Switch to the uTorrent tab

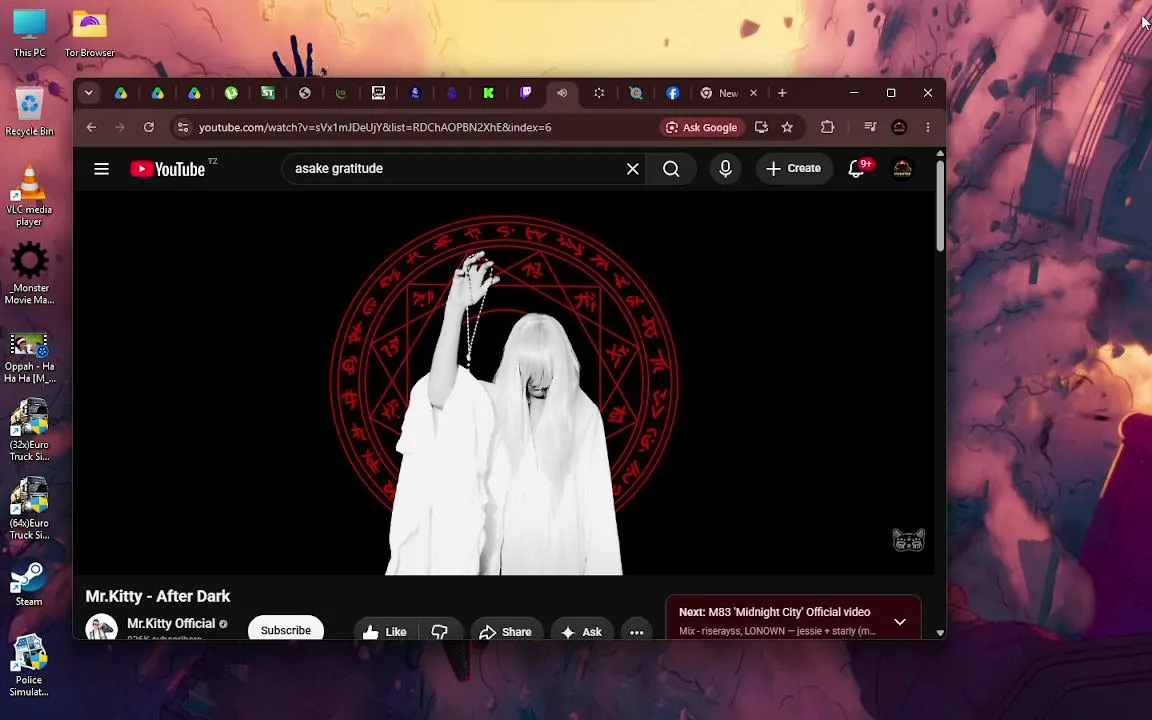pos(231,93)
